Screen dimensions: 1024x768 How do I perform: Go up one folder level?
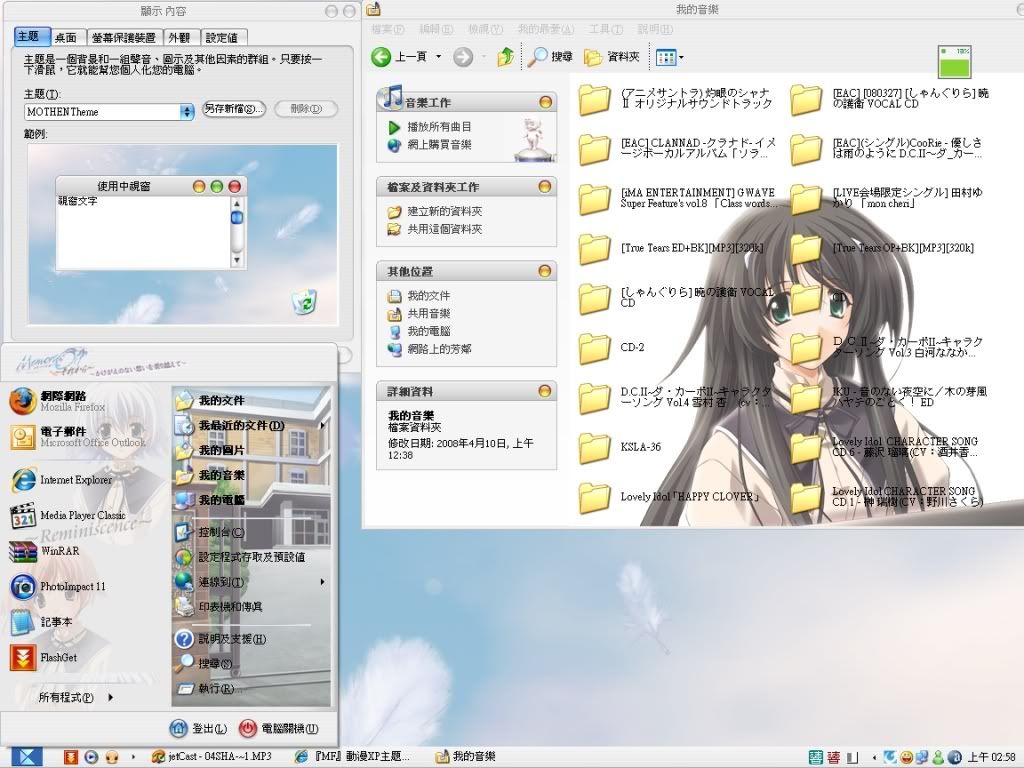point(505,57)
